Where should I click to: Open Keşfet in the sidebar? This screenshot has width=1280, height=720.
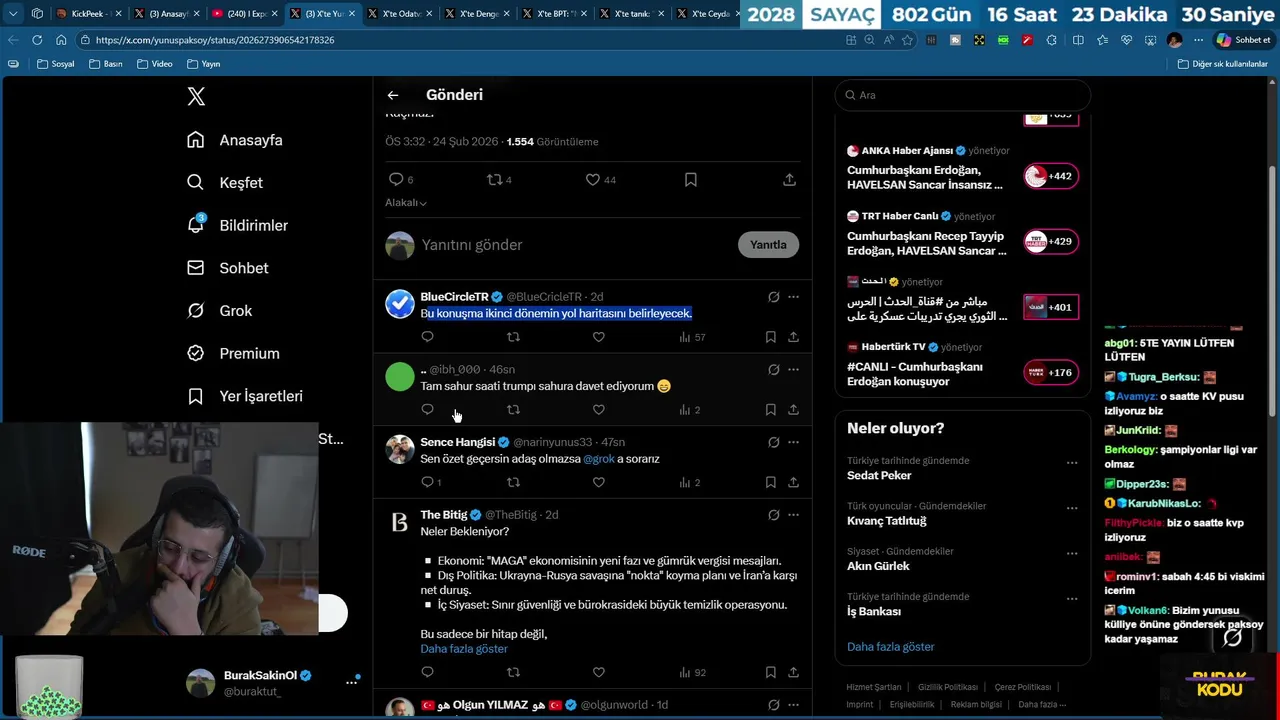tap(225, 183)
